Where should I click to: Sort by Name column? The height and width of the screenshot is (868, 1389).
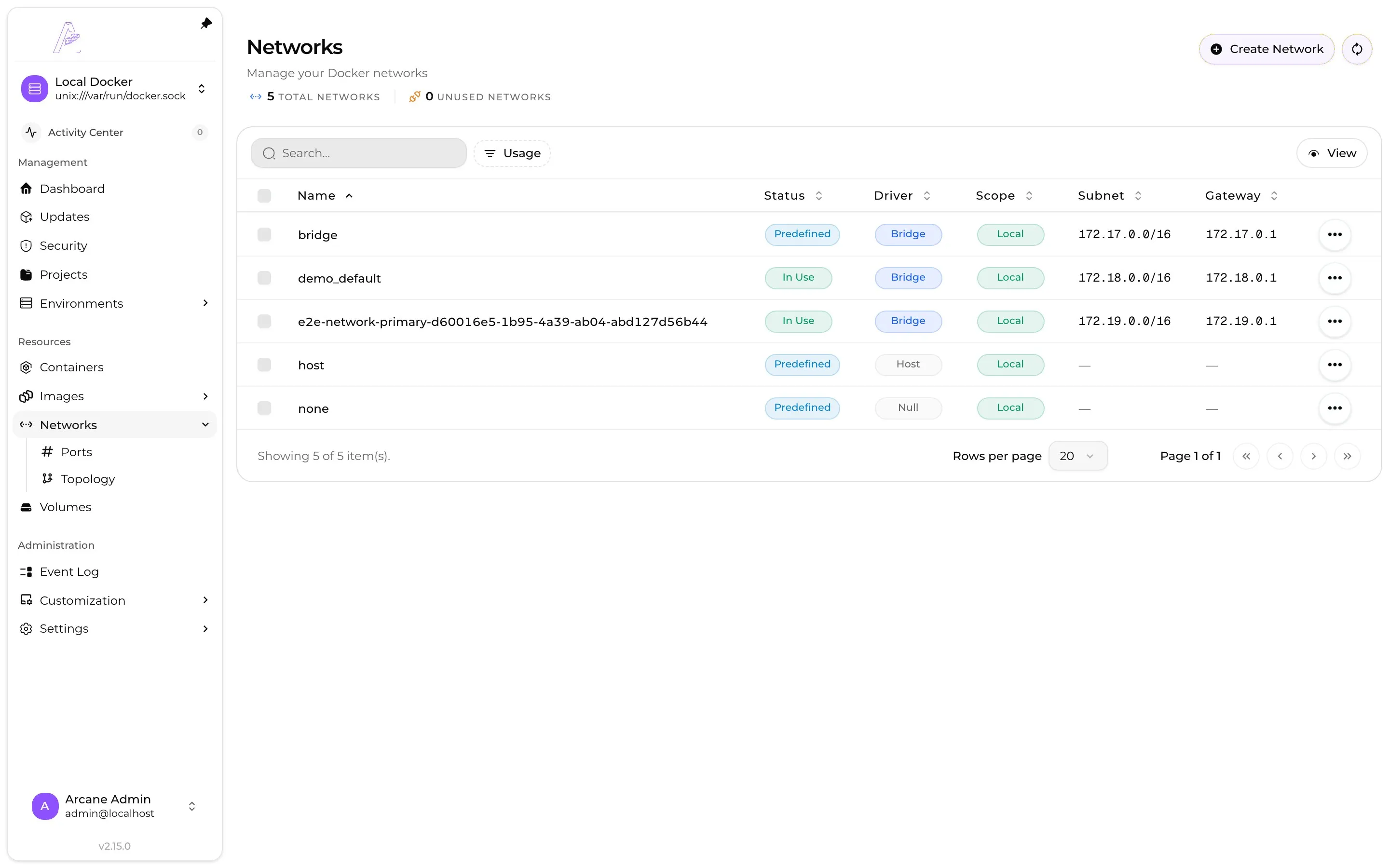326,196
